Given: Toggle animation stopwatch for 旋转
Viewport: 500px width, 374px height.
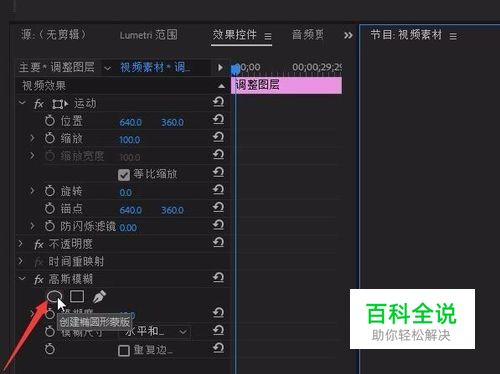Looking at the screenshot, I should [50, 191].
